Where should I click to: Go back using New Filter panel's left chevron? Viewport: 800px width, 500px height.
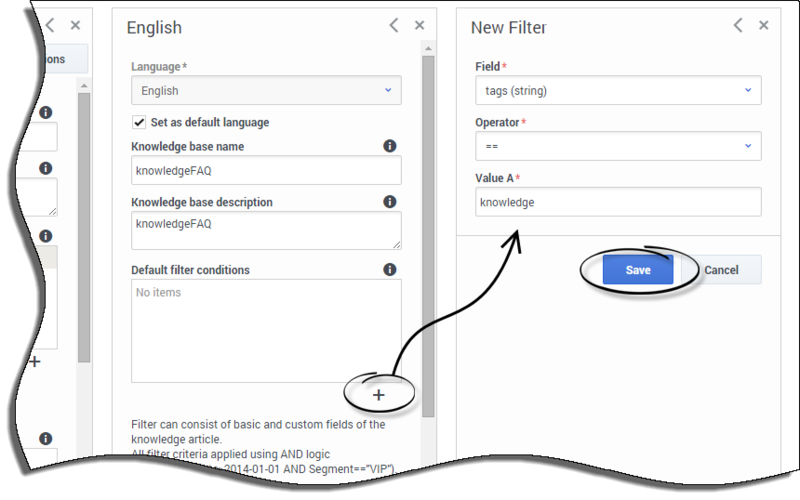pos(738,25)
